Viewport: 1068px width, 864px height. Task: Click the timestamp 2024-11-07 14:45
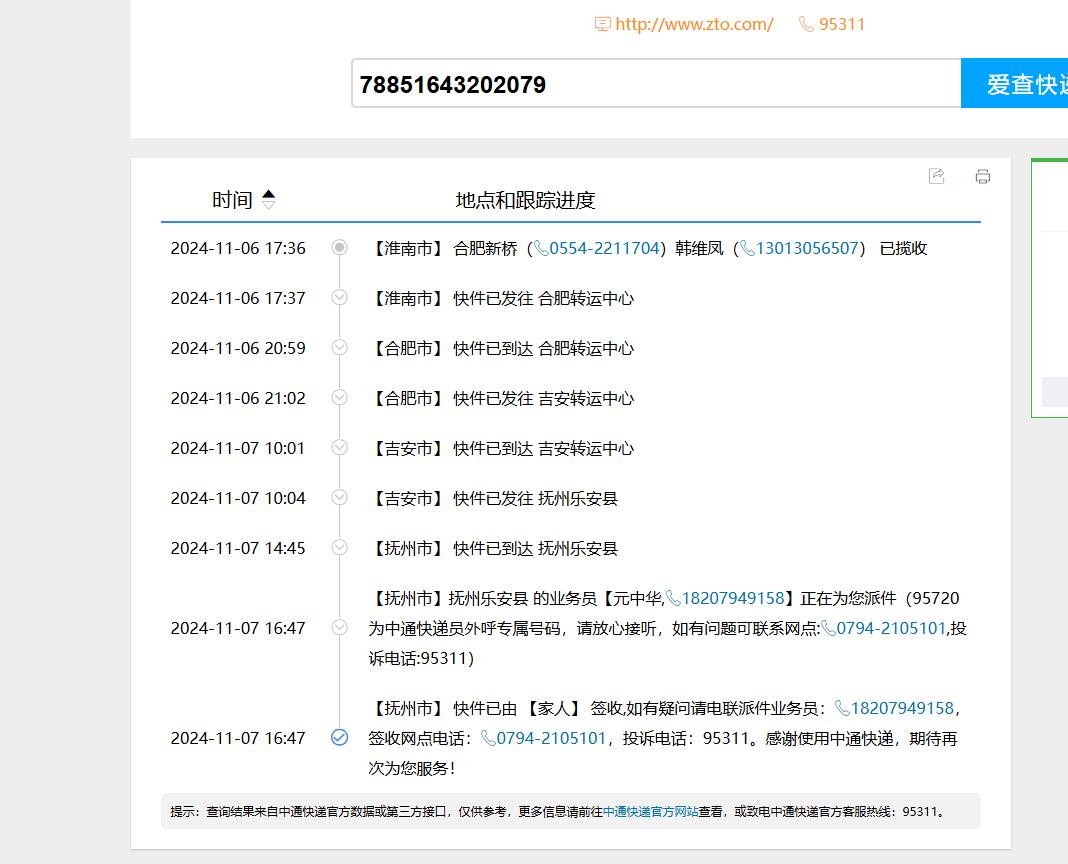[238, 549]
